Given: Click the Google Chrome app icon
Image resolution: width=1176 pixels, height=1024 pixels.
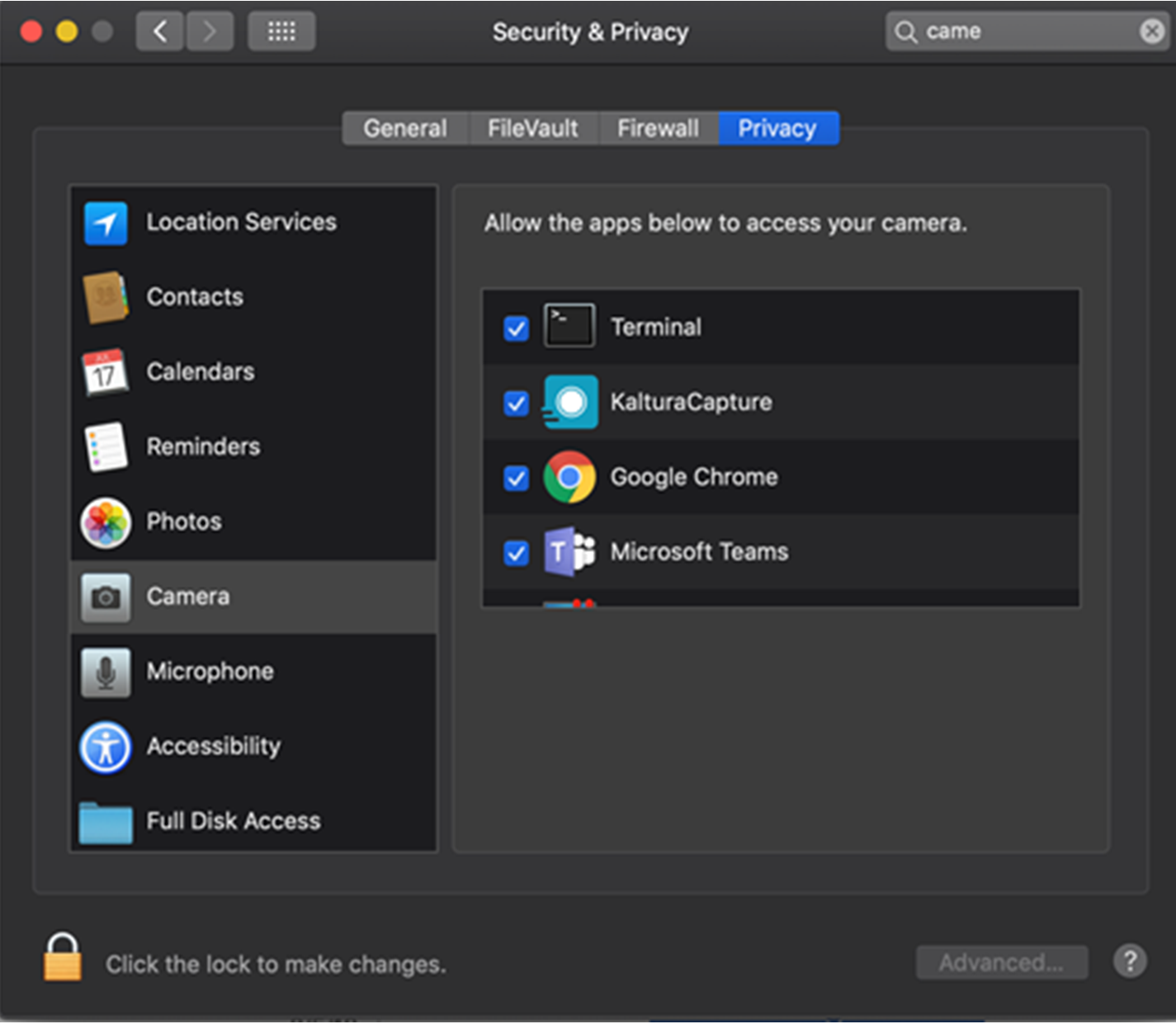Looking at the screenshot, I should point(569,477).
